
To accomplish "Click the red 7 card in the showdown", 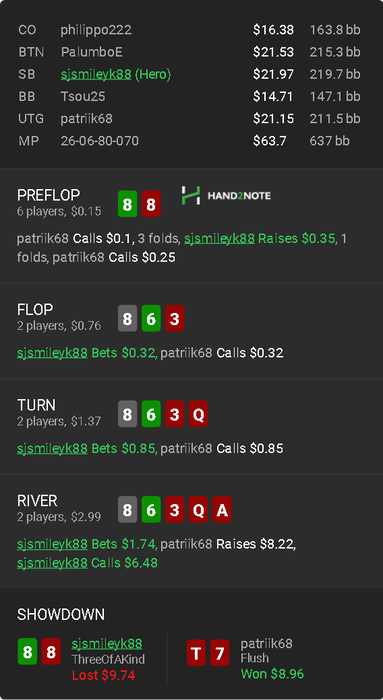I will tap(220, 653).
